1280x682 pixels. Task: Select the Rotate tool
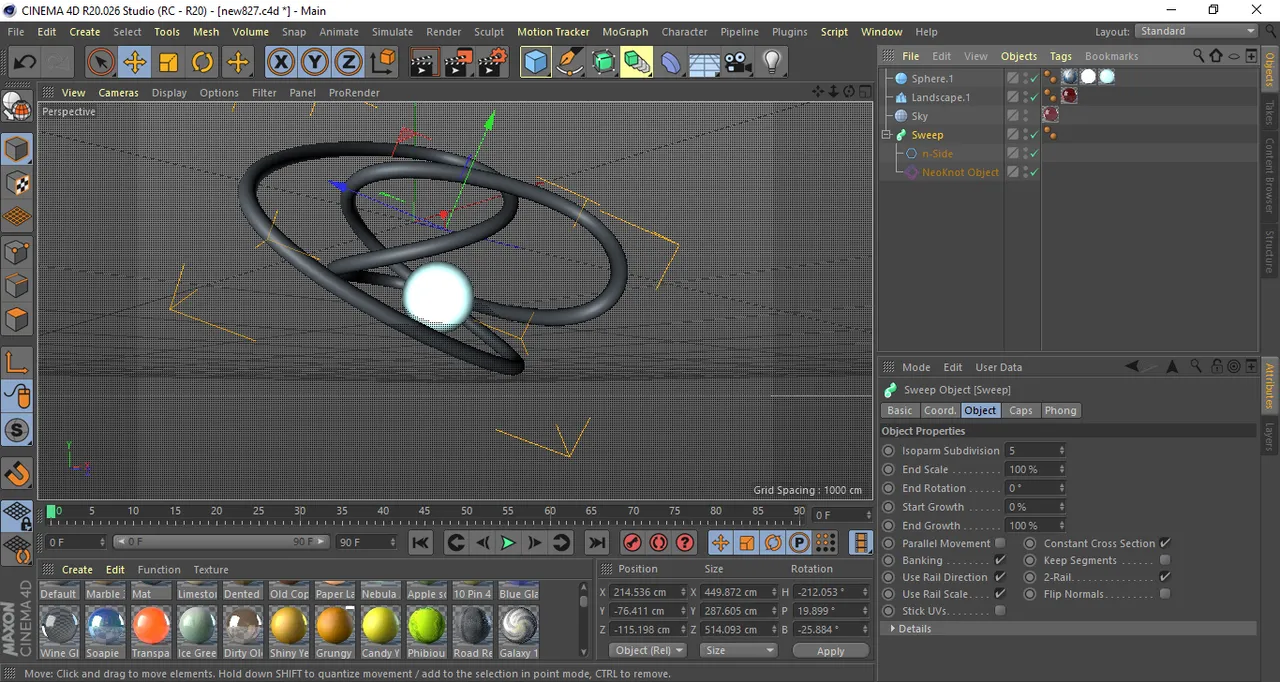pyautogui.click(x=203, y=63)
